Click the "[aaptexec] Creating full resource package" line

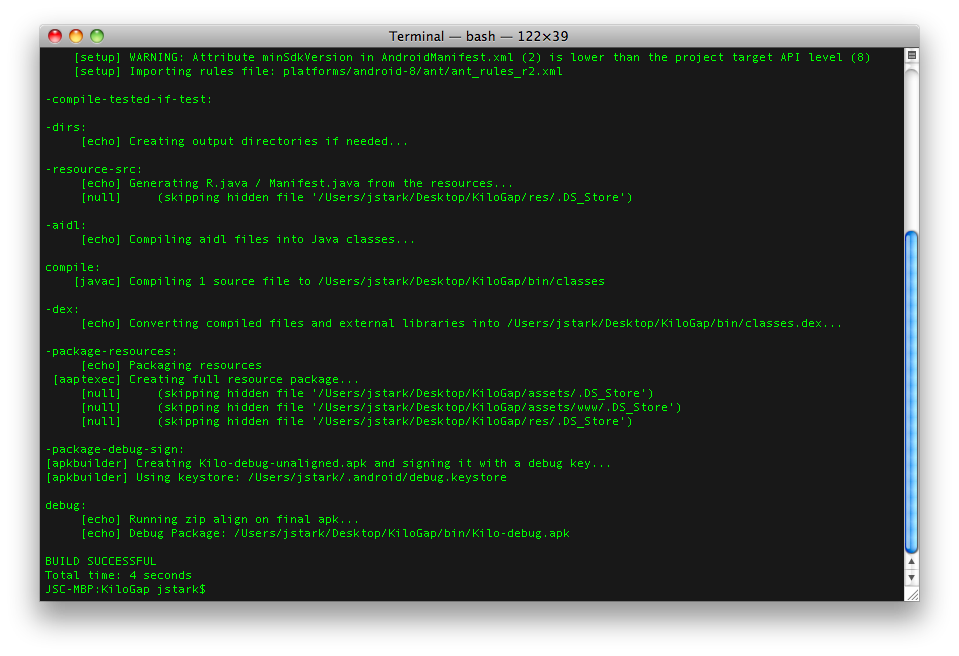point(206,380)
